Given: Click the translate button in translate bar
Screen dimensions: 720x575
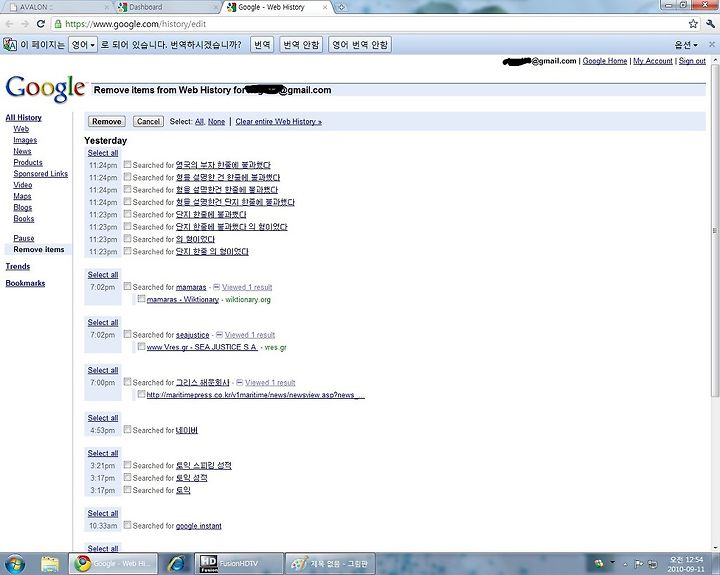Looking at the screenshot, I should (x=262, y=45).
